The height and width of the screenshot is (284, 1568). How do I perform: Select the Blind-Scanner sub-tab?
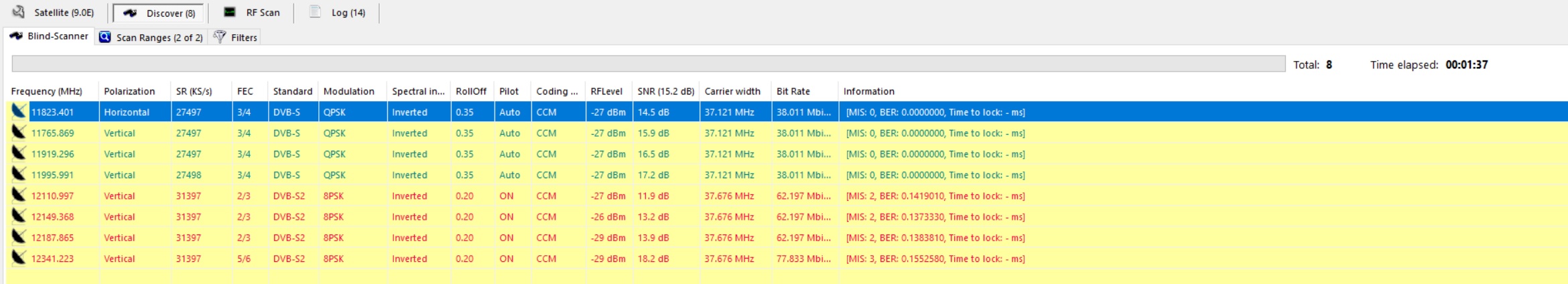[x=49, y=36]
